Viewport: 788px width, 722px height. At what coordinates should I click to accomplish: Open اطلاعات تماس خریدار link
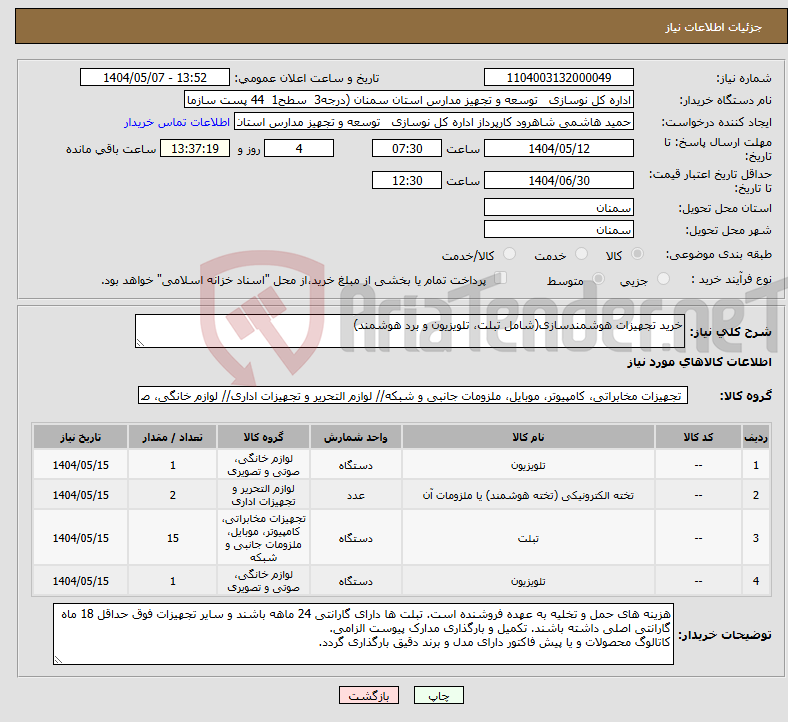tap(177, 122)
